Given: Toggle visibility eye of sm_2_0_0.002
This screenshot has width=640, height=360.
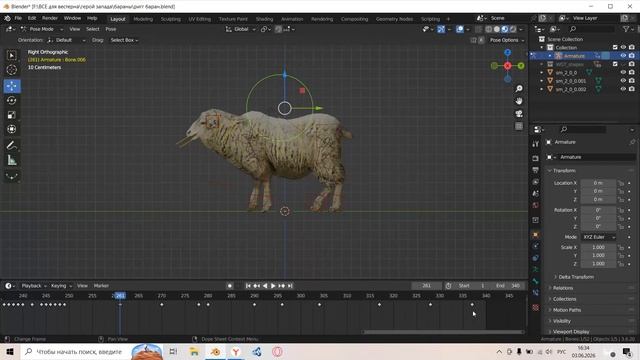Looking at the screenshot, I should point(623,89).
